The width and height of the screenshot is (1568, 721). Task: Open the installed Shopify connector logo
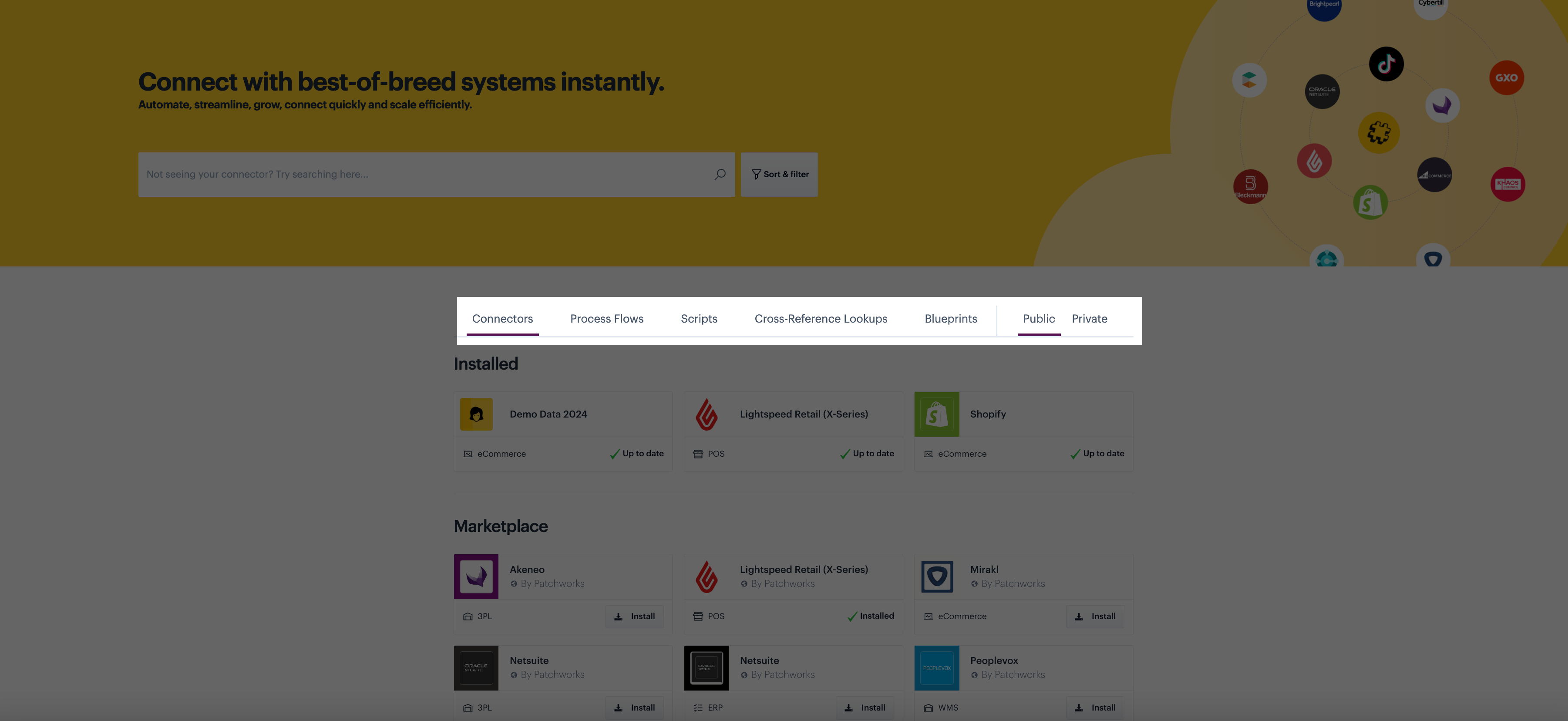coord(936,414)
